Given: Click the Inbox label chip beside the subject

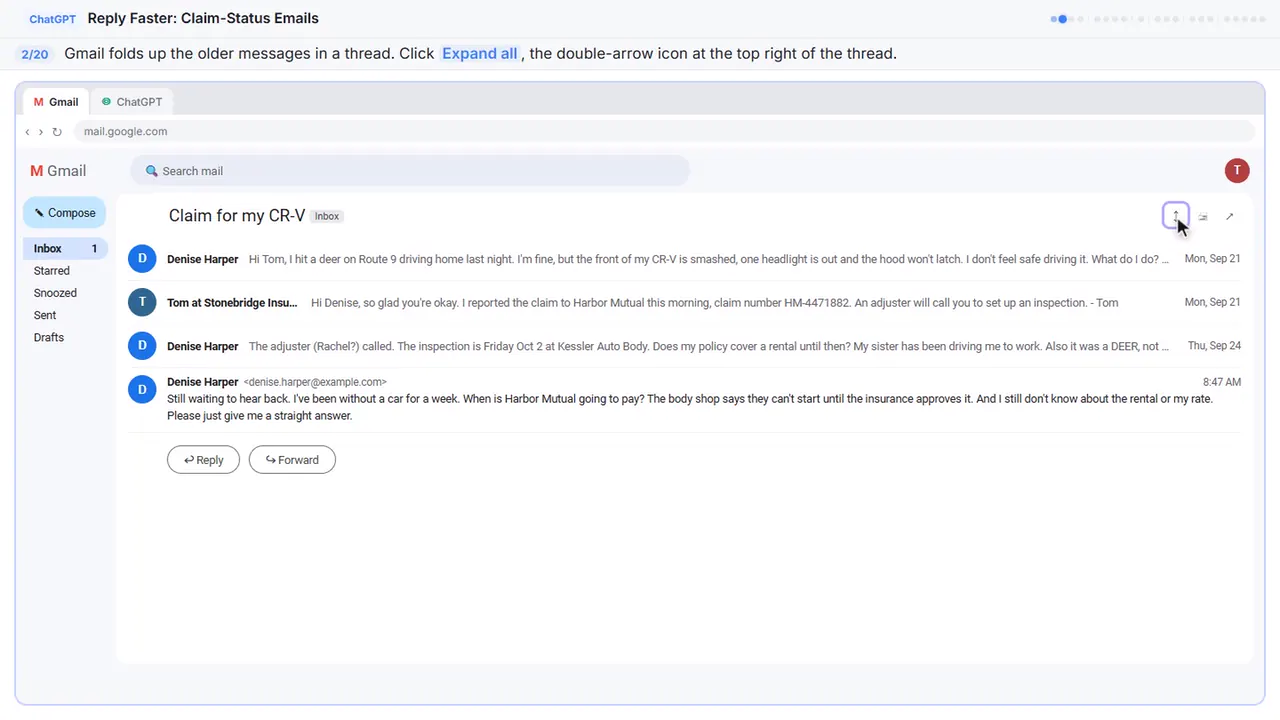Looking at the screenshot, I should [x=327, y=216].
